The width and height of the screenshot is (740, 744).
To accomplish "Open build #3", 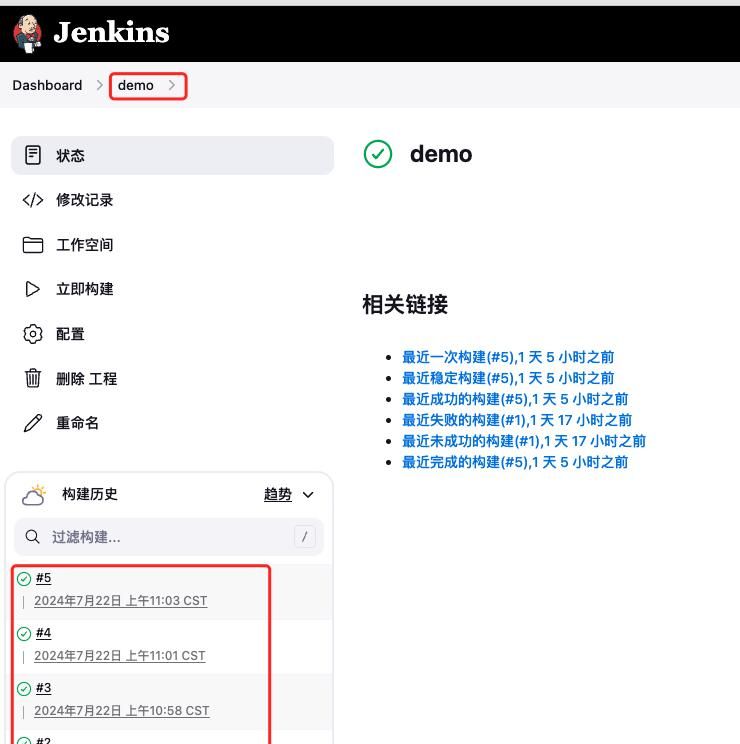I will 44,688.
